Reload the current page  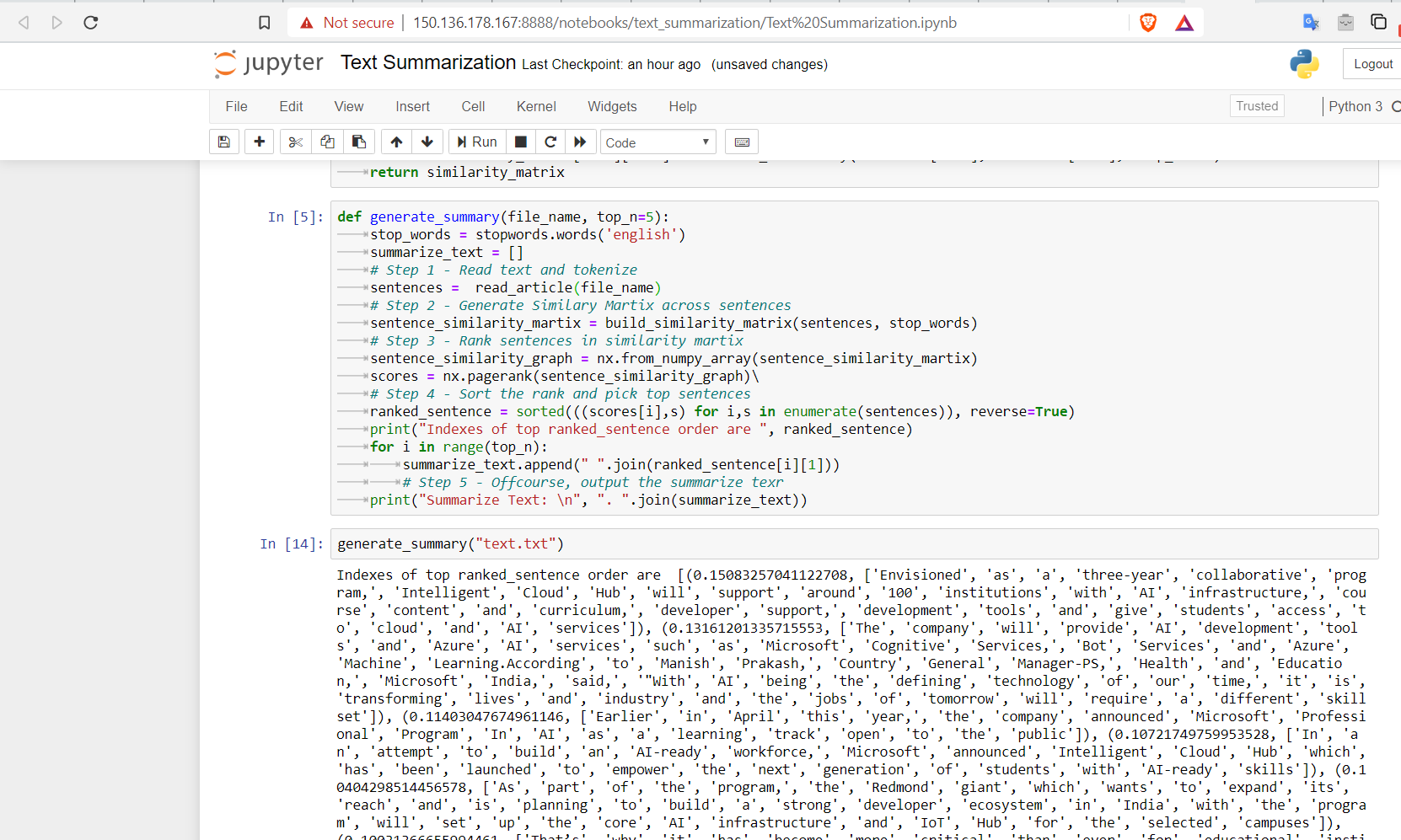[x=91, y=23]
